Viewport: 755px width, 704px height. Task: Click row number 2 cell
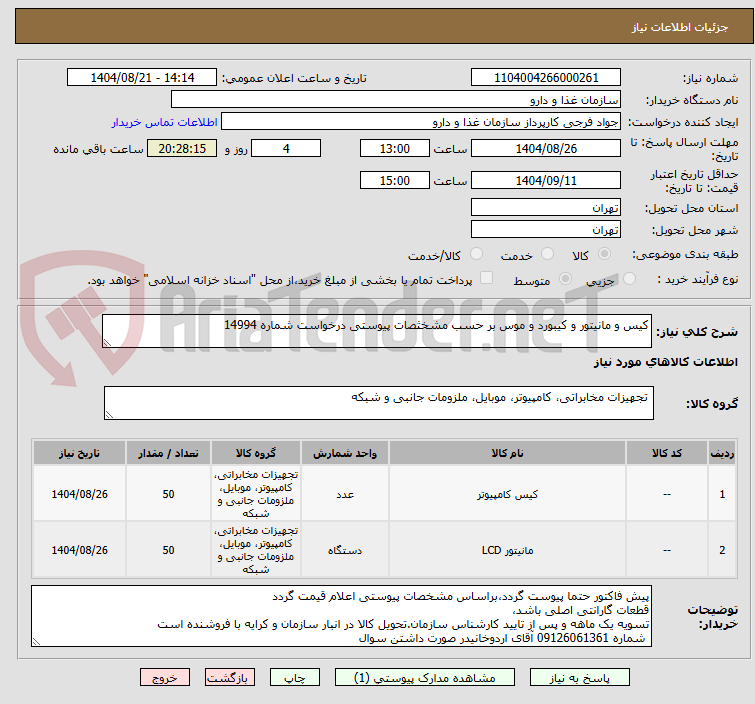[722, 550]
